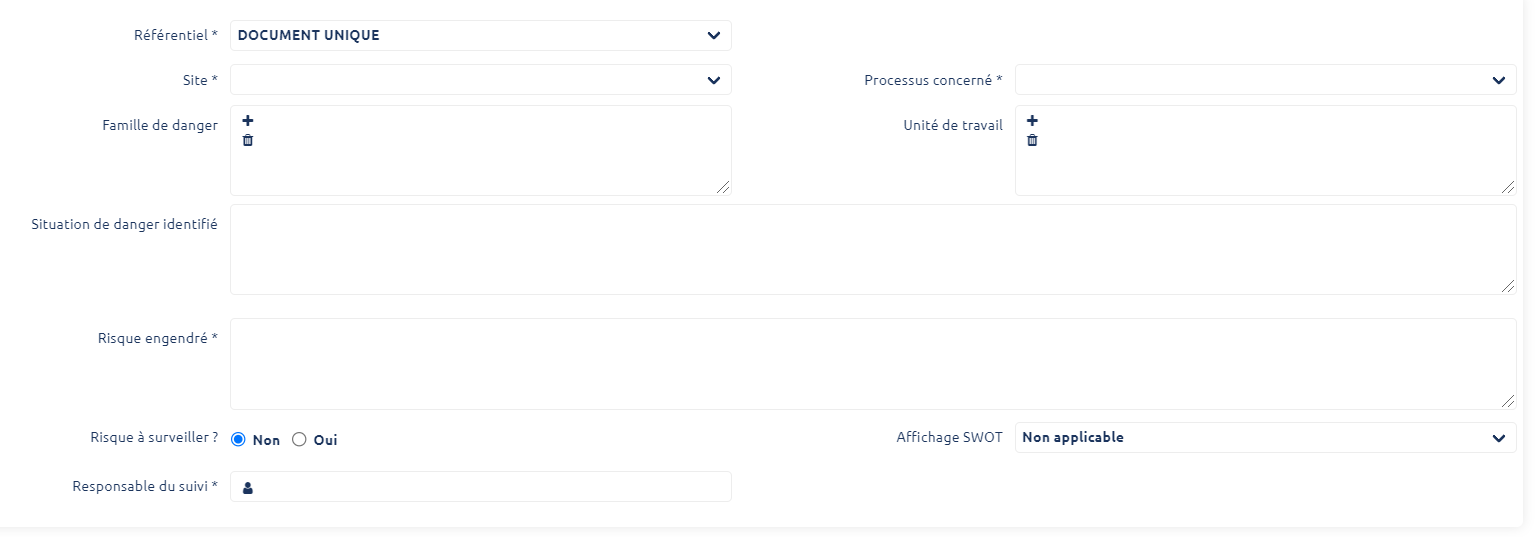The height and width of the screenshot is (537, 1536).
Task: Select Non for Risque à surveiller
Action: (238, 440)
